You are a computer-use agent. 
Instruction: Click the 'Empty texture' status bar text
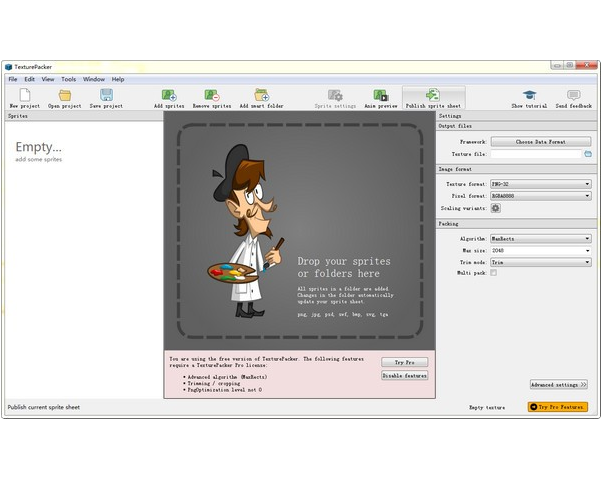(487, 408)
